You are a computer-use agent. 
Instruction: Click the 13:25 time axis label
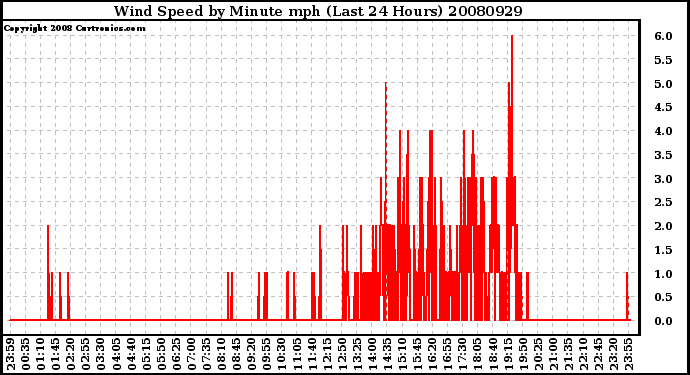pyautogui.click(x=357, y=354)
